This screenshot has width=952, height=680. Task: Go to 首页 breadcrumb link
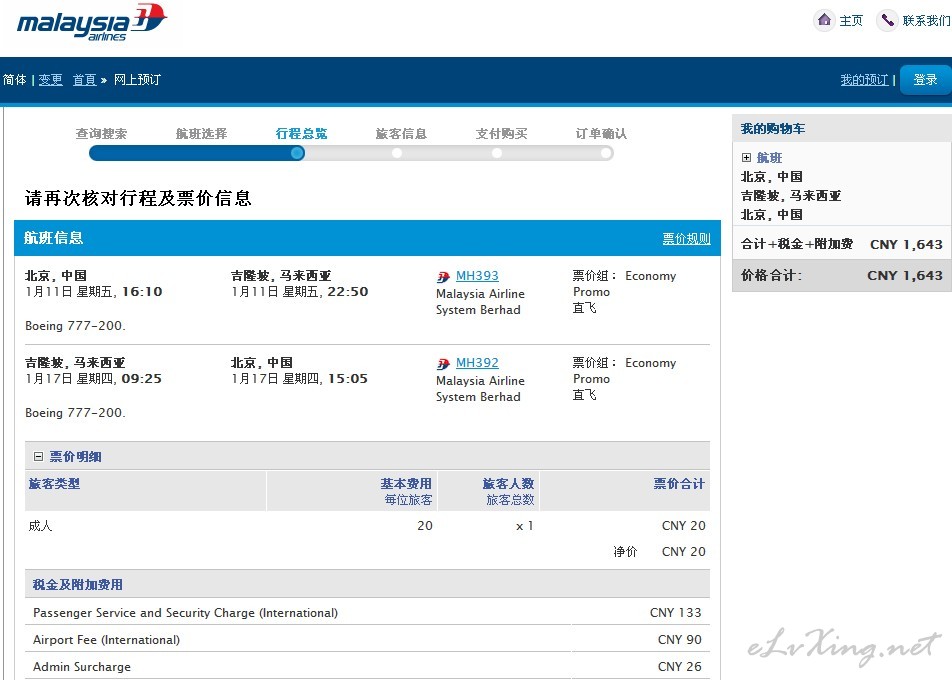click(x=84, y=80)
